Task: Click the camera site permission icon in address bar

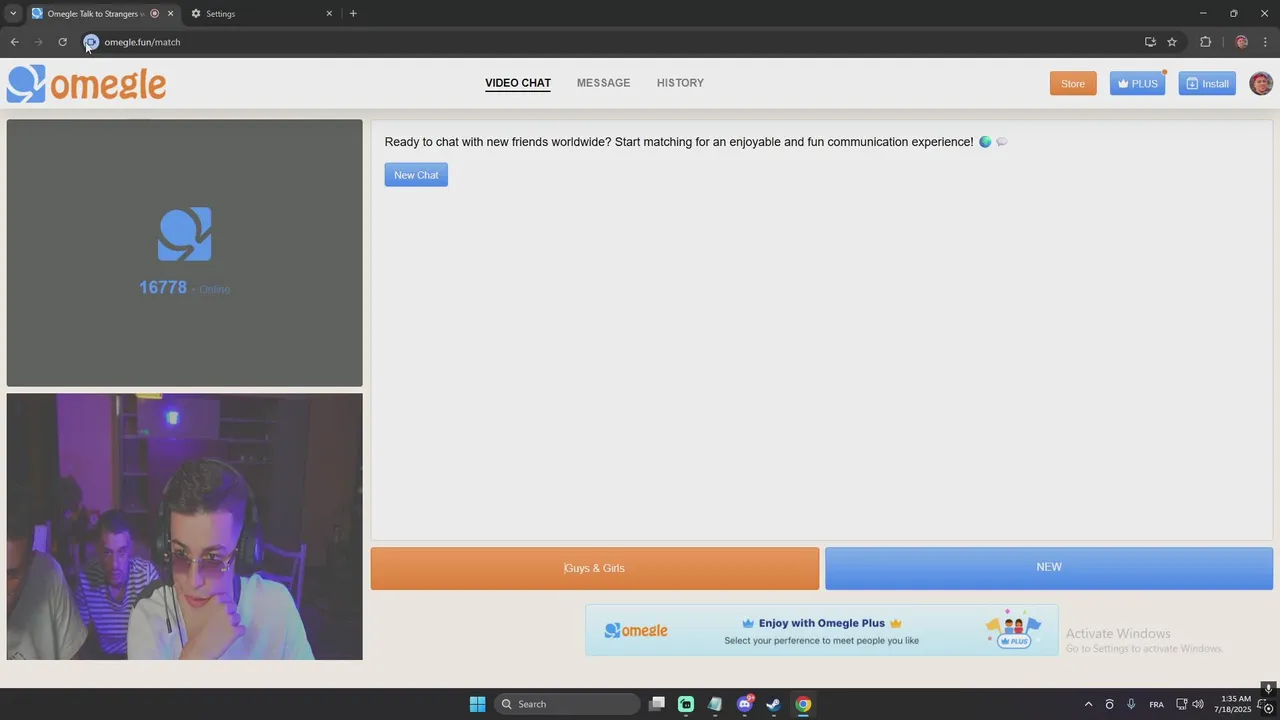Action: (x=91, y=42)
